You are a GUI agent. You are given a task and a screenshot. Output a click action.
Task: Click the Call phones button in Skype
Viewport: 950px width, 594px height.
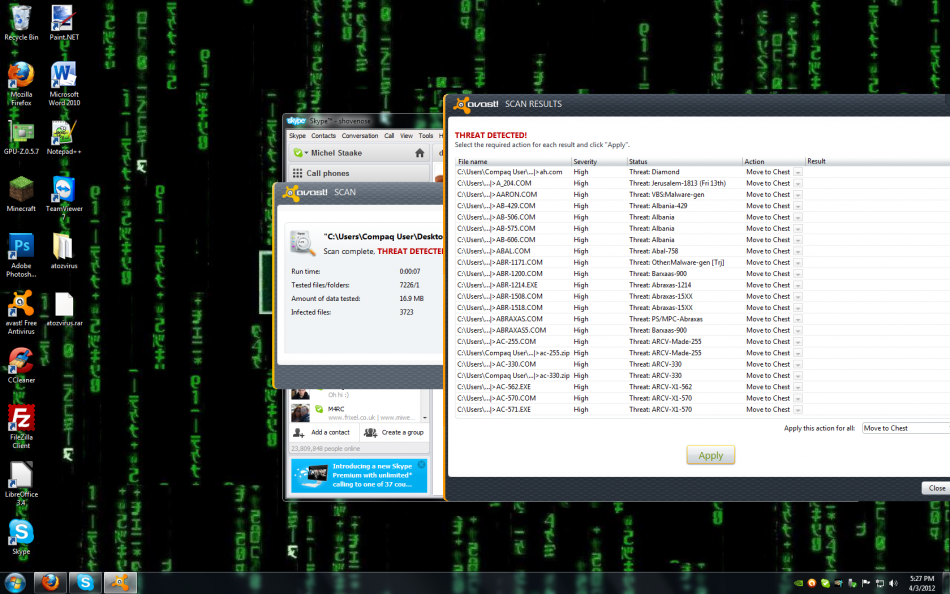pos(359,173)
